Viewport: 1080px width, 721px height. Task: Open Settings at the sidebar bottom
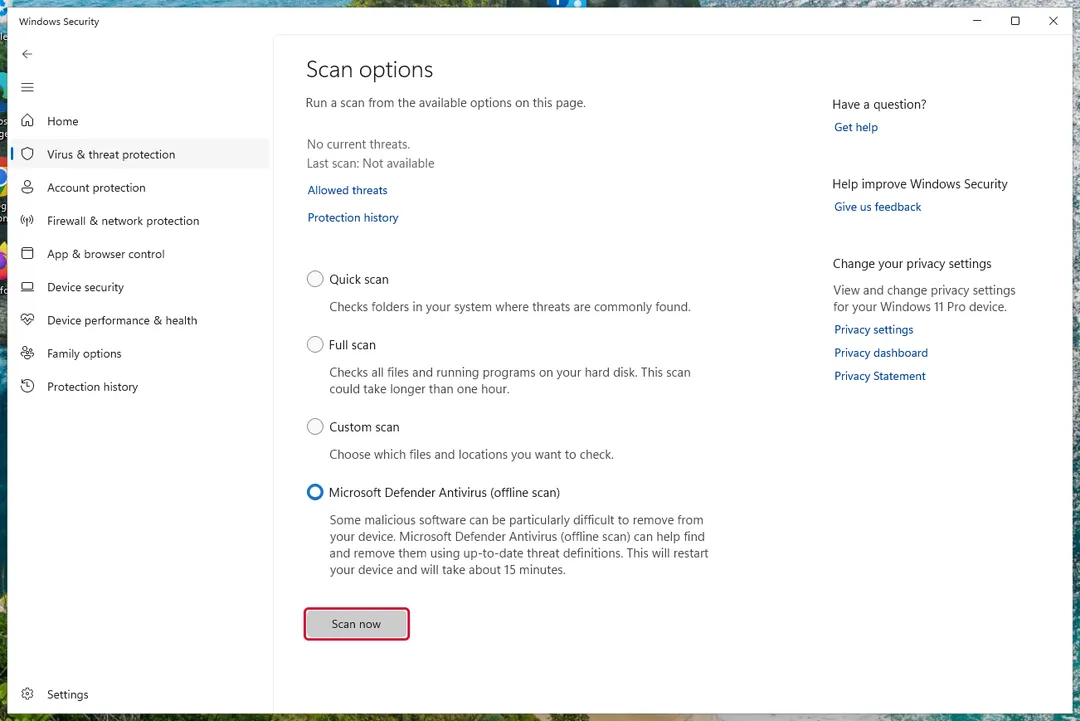141,694
